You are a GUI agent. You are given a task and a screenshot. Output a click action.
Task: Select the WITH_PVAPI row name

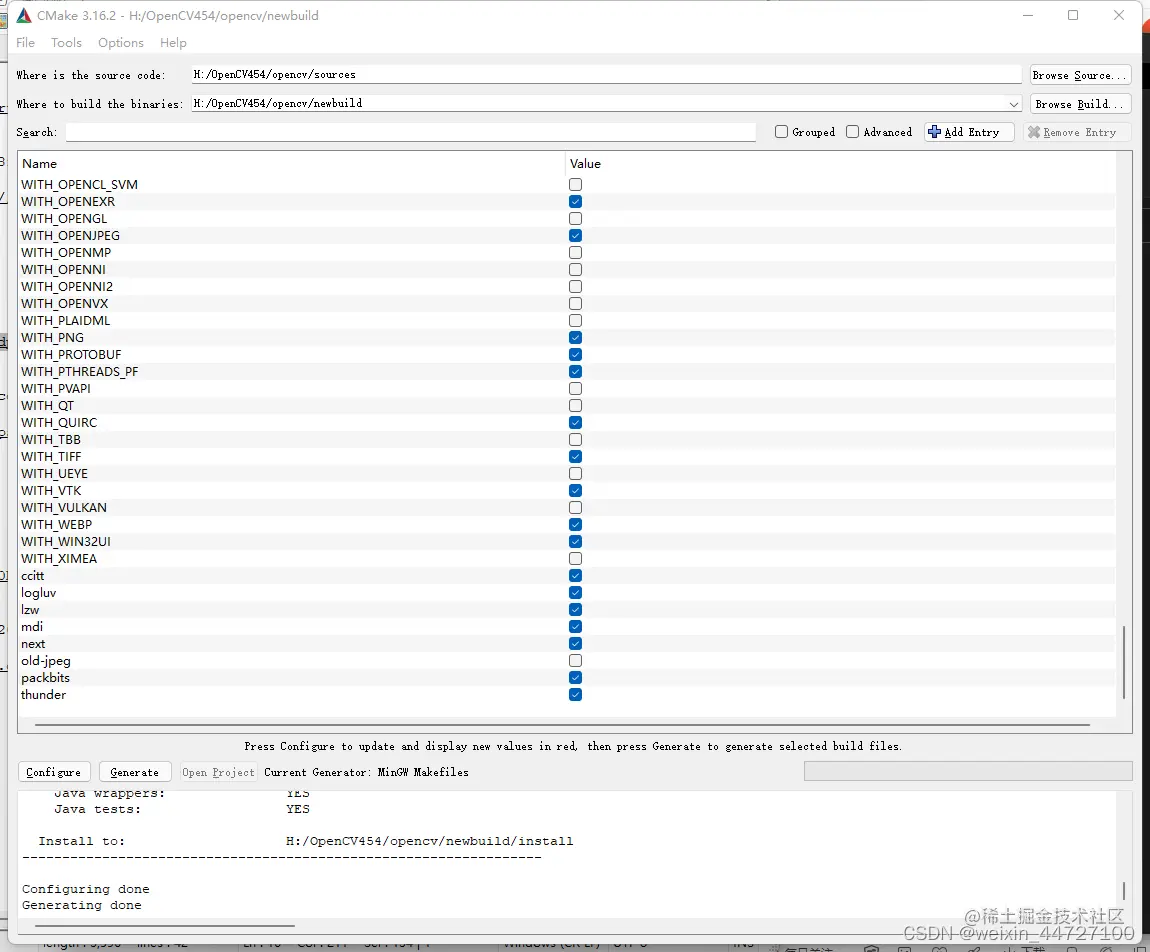coord(56,389)
